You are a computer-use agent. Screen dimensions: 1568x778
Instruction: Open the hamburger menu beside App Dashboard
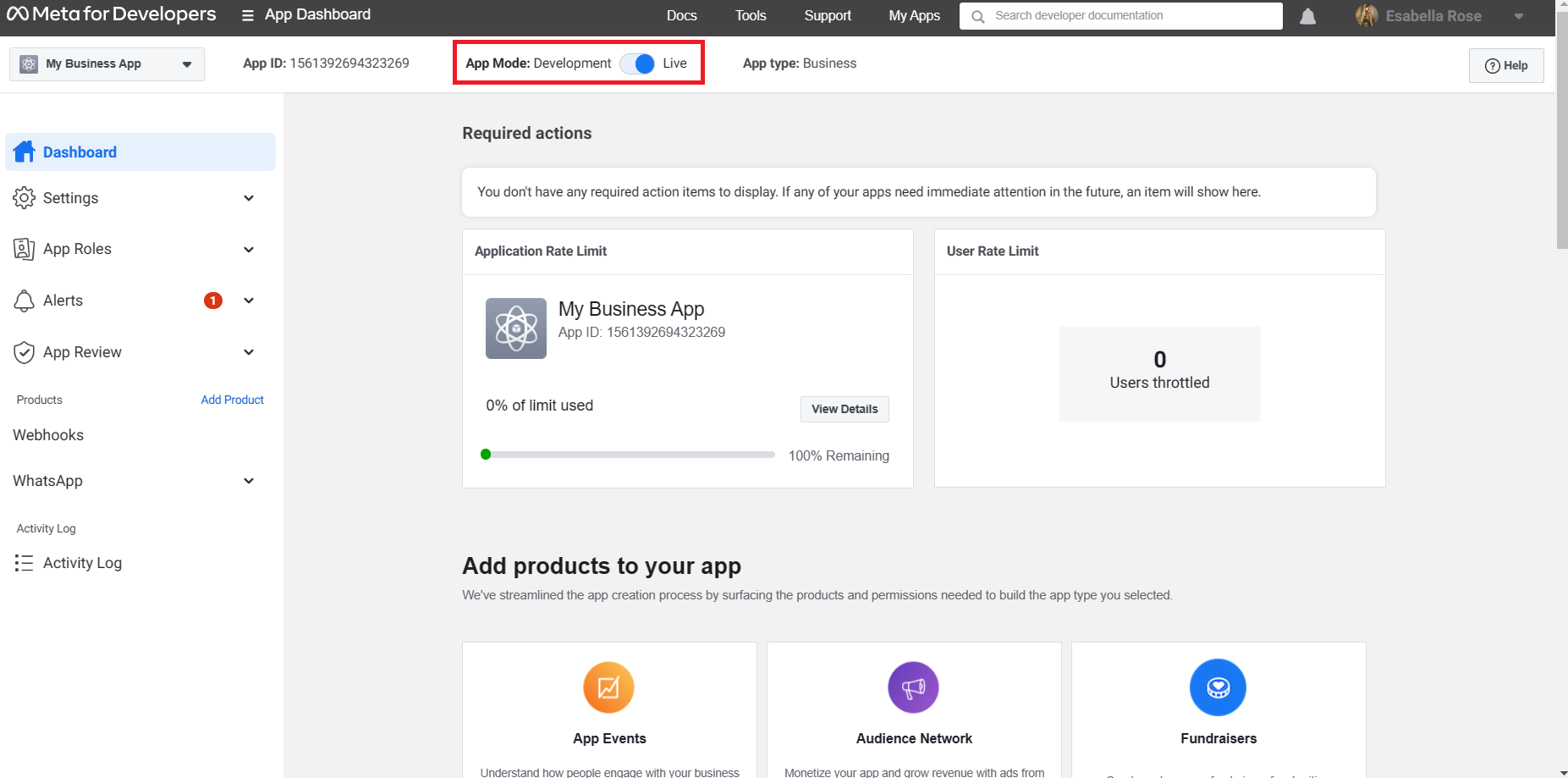click(248, 15)
